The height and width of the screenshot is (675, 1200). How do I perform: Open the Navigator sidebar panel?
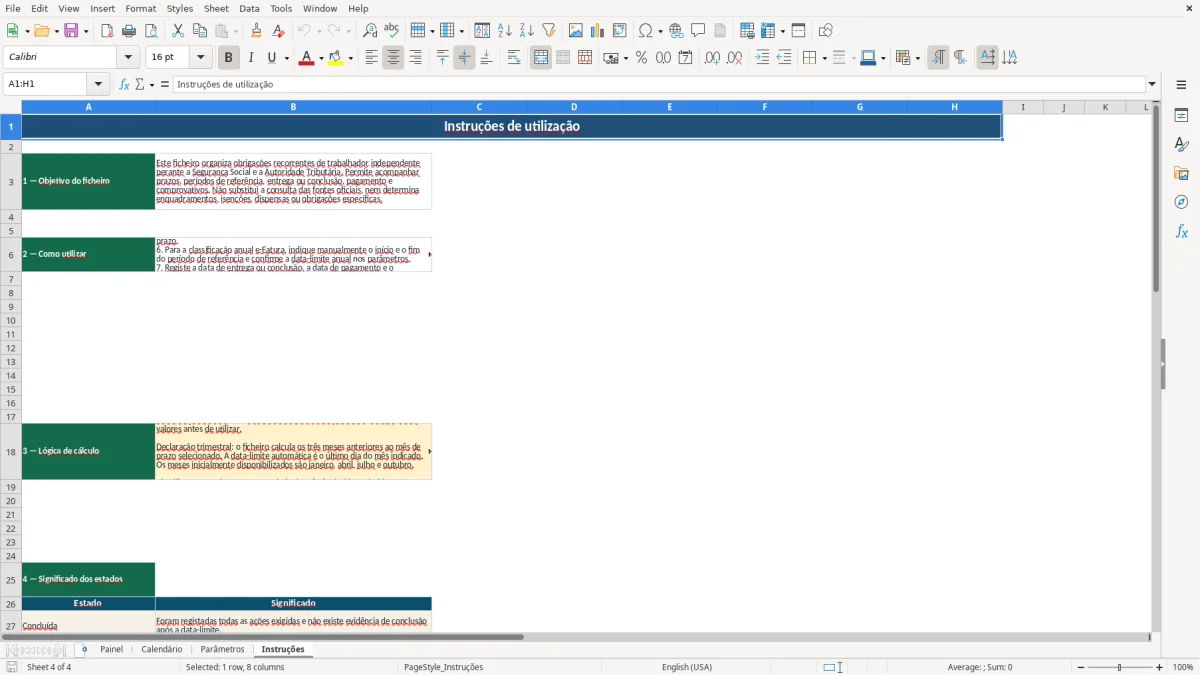coord(1181,202)
